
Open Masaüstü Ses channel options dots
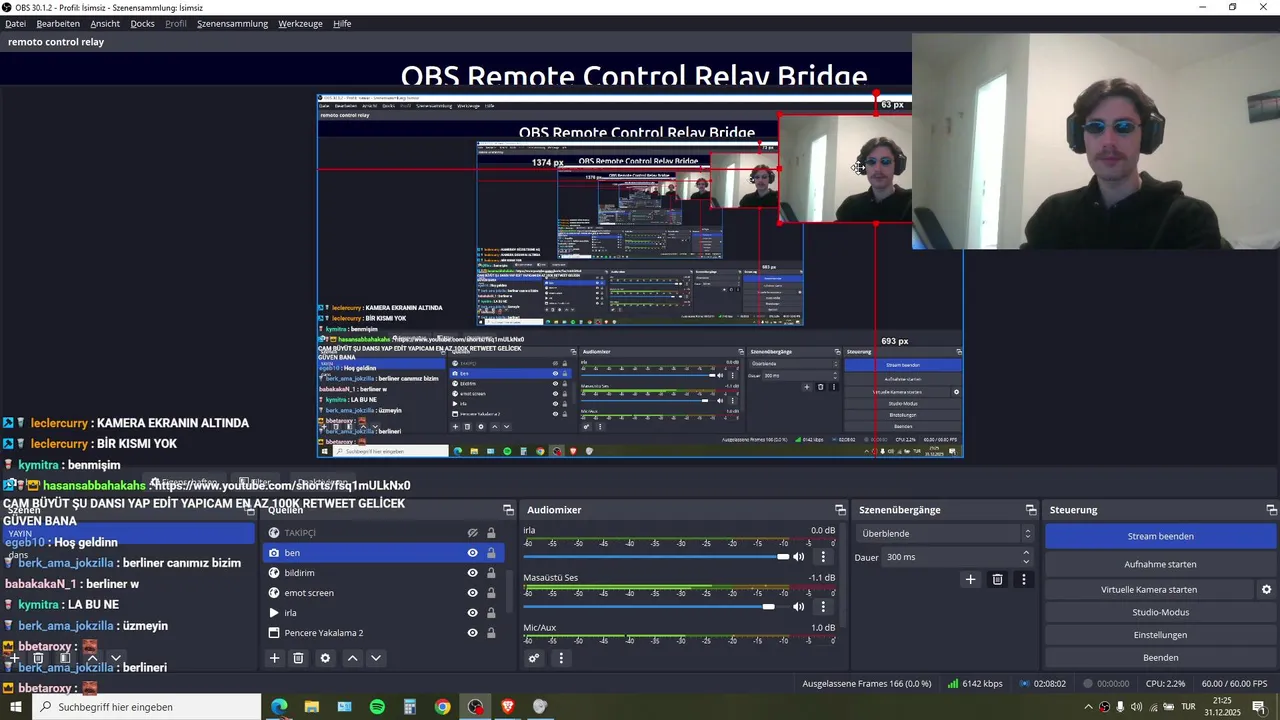tap(823, 607)
